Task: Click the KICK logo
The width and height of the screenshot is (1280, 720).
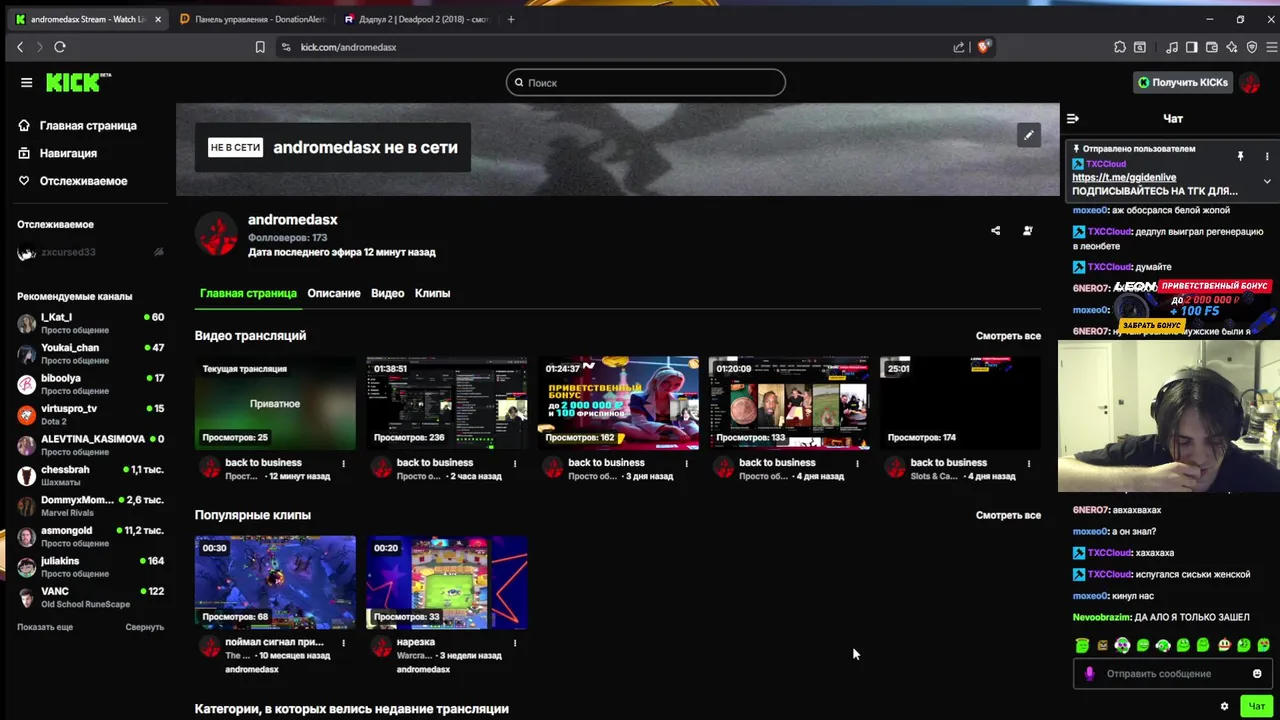Action: 78,82
